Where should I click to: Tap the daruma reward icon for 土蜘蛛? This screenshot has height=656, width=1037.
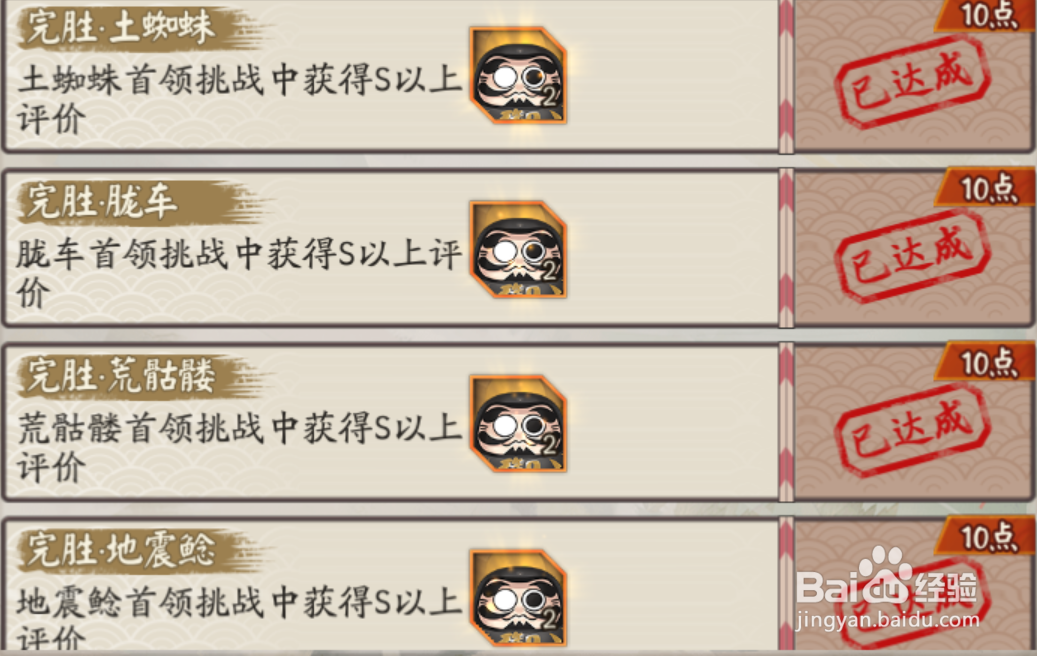coord(518,75)
